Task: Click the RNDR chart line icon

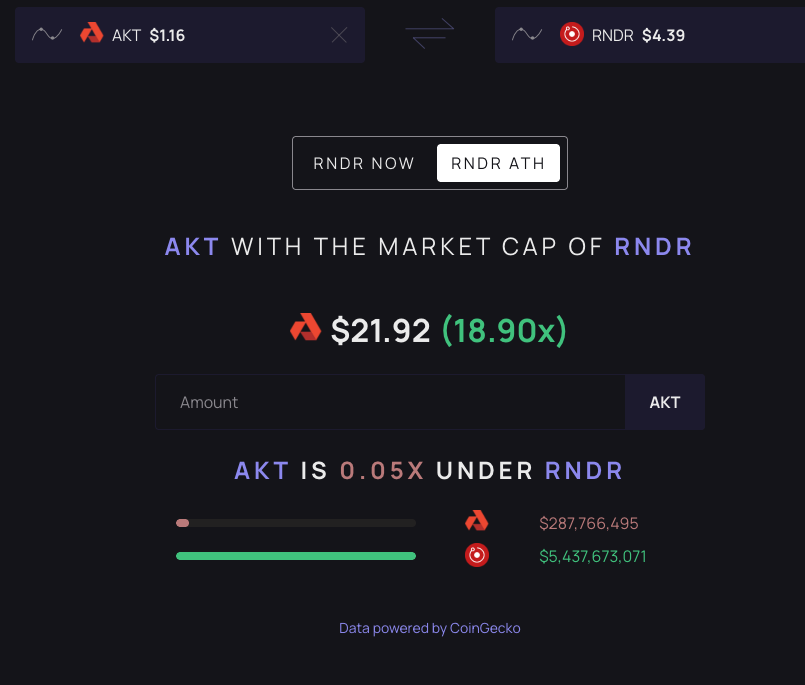Action: [526, 35]
